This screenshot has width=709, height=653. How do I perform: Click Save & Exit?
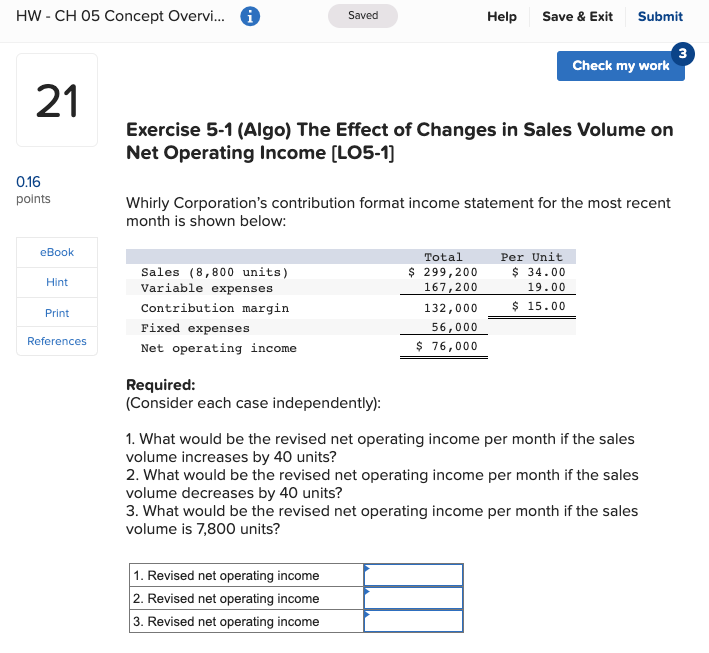(577, 17)
